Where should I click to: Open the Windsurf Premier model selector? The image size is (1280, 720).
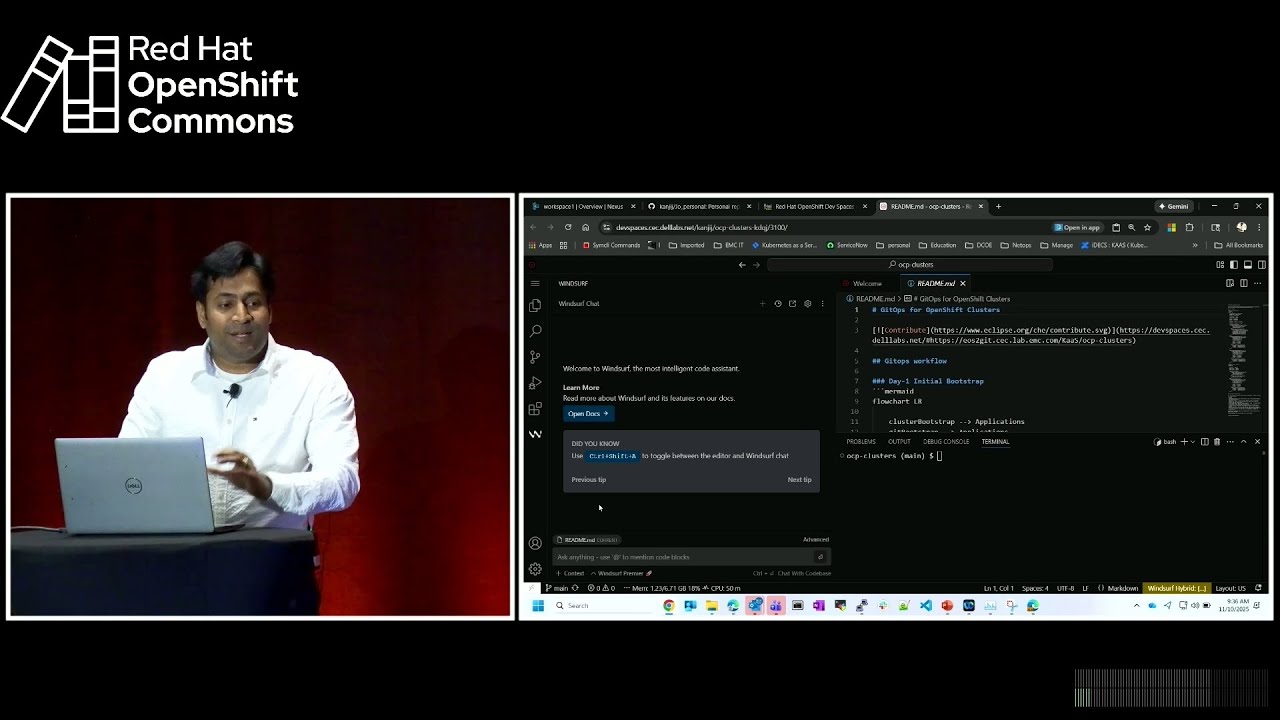tap(621, 573)
